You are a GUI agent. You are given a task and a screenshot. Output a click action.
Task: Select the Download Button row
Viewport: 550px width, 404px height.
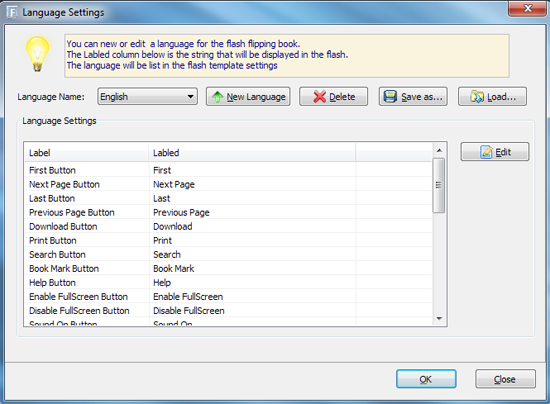[228, 226]
